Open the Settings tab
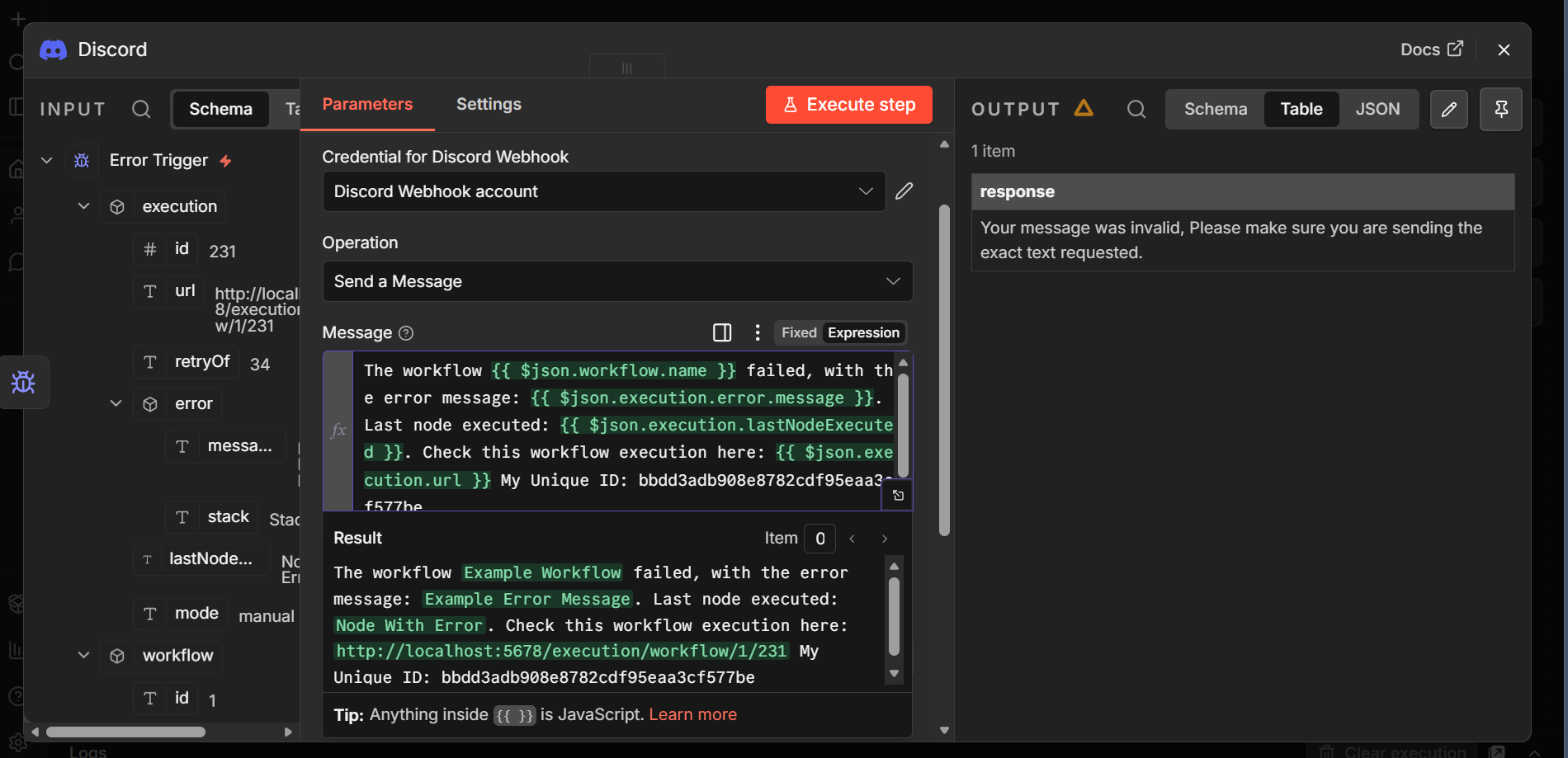1568x758 pixels. tap(489, 104)
